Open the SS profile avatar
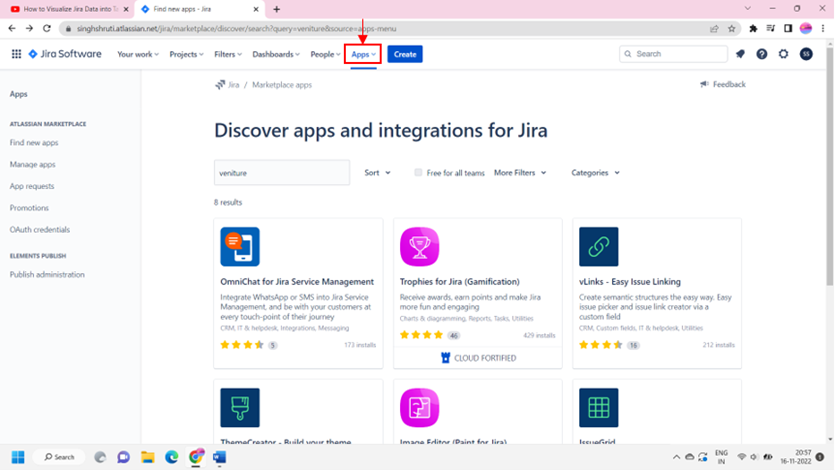Image resolution: width=835 pixels, height=470 pixels. 806,54
